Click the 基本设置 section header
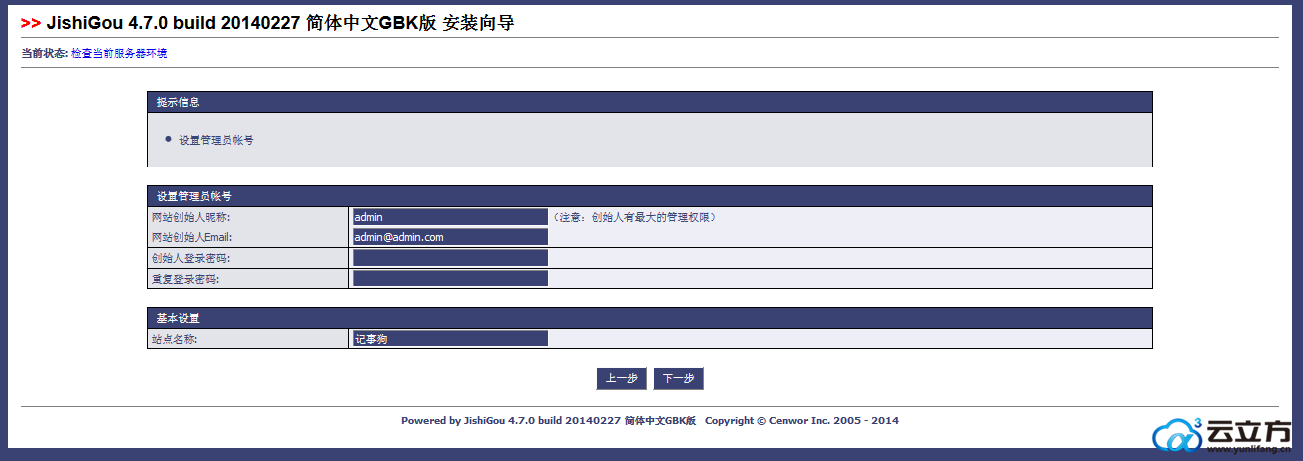The height and width of the screenshot is (461, 1303). [649, 318]
